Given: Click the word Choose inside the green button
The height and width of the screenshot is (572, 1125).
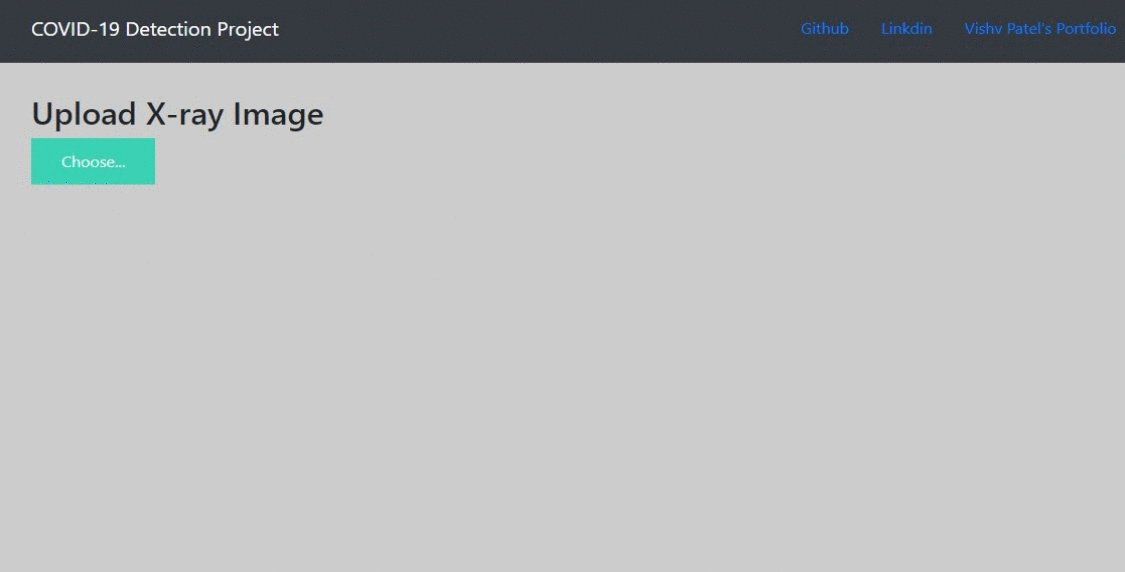Looking at the screenshot, I should pyautogui.click(x=88, y=162).
